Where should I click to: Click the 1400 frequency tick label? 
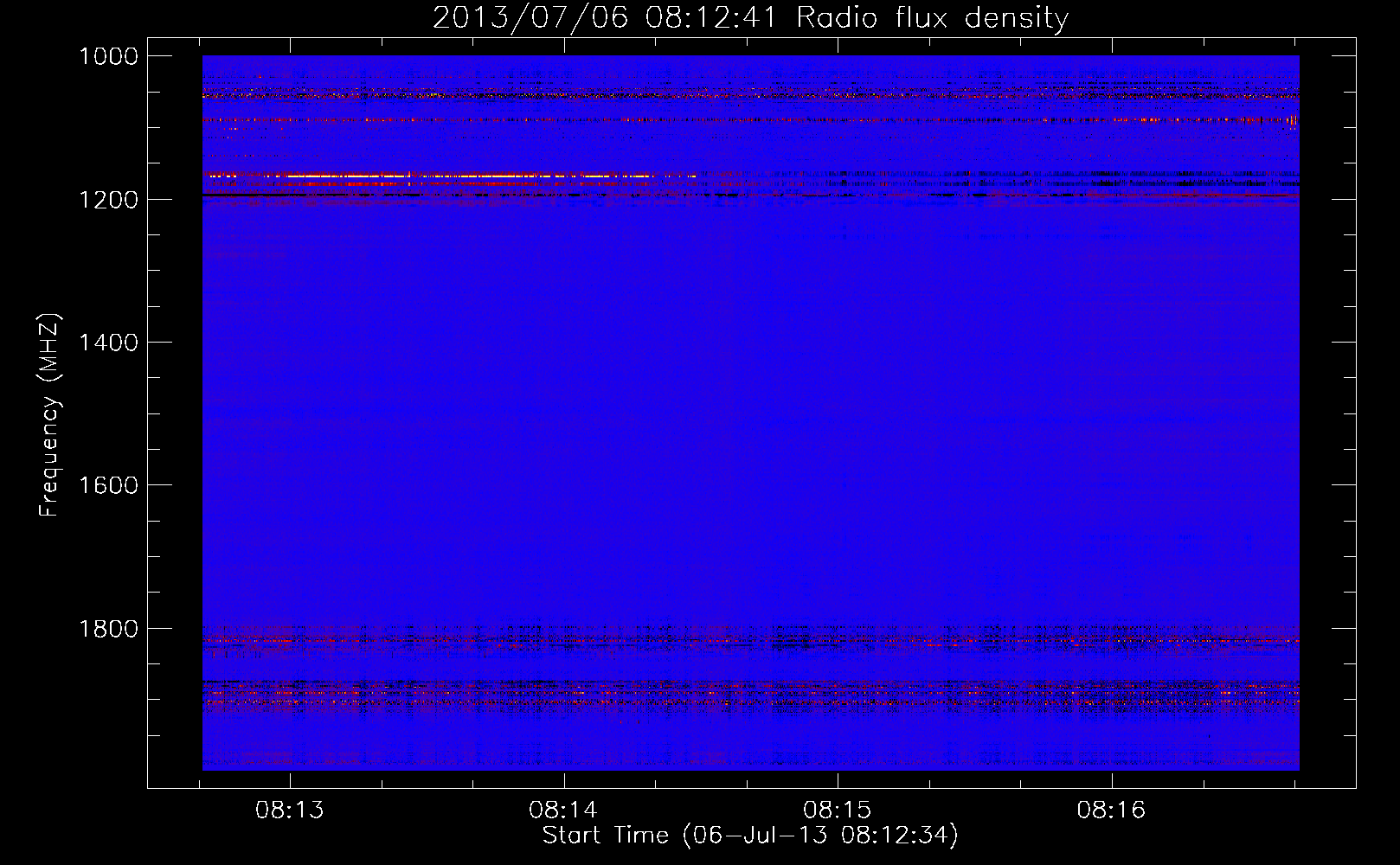108,343
